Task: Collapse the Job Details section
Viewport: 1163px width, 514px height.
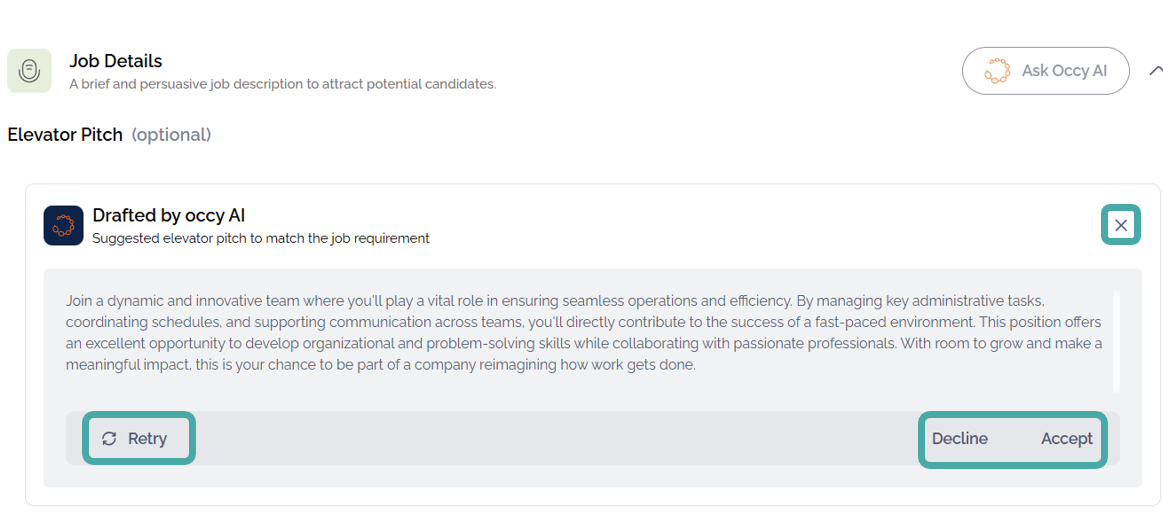Action: pyautogui.click(x=1155, y=71)
